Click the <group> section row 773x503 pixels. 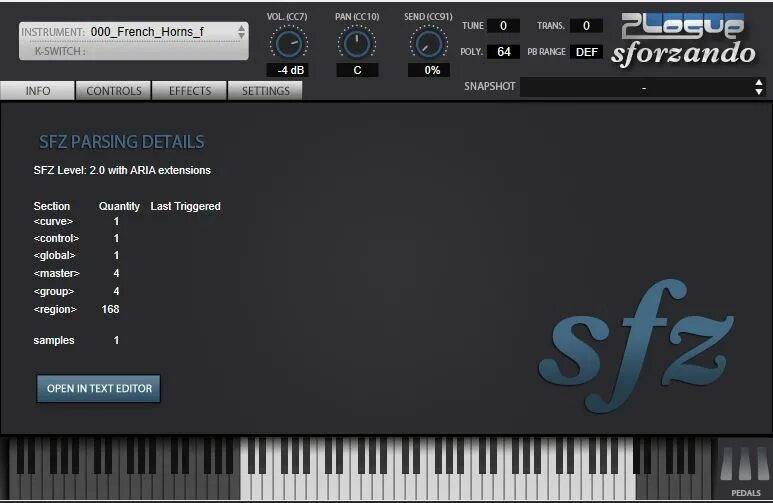coord(76,291)
